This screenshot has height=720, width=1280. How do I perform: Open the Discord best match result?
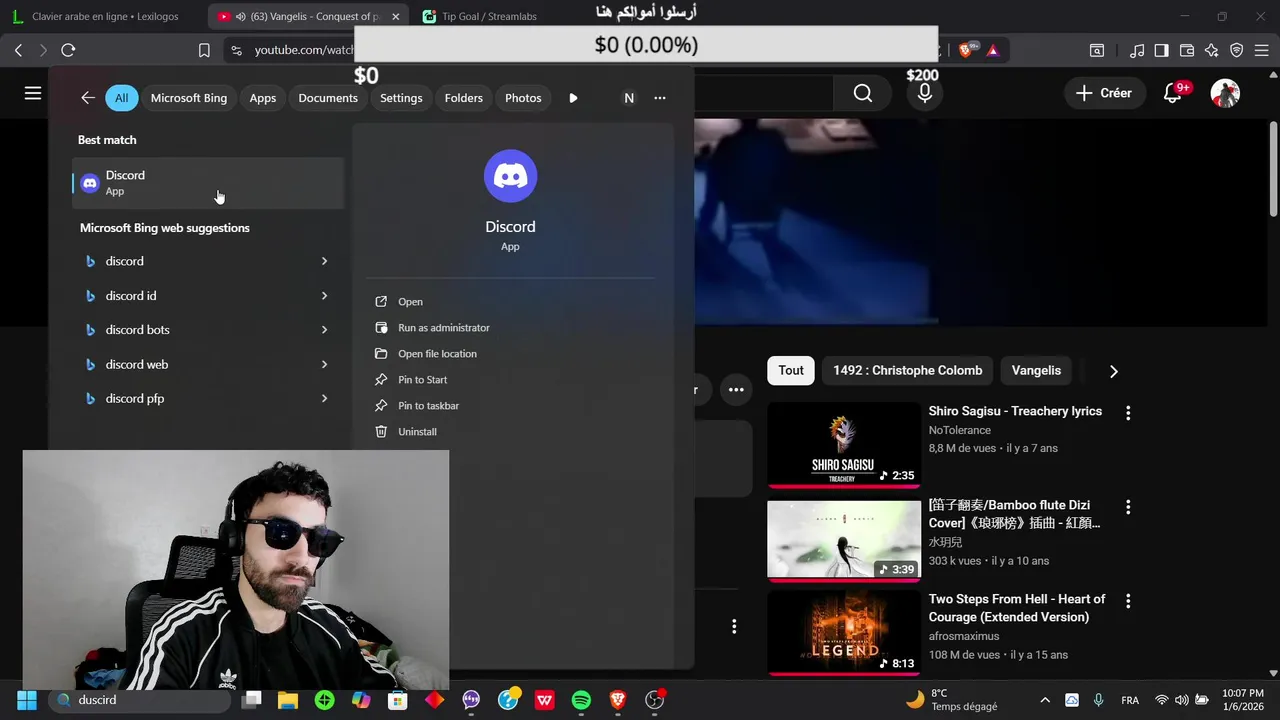tap(208, 183)
